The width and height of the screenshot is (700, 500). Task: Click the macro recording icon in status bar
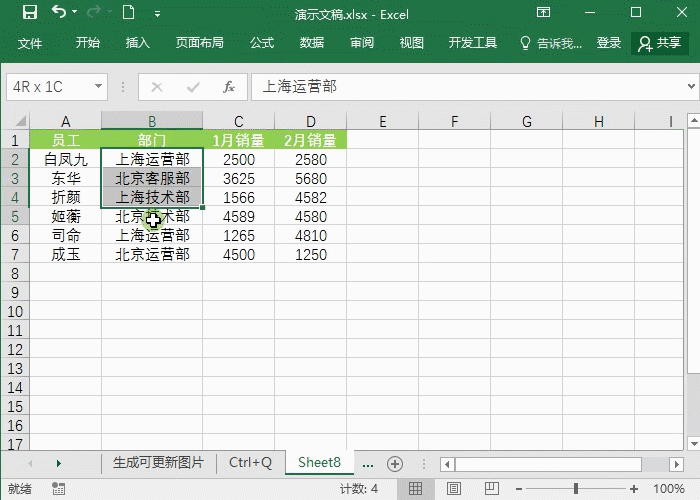pos(58,488)
